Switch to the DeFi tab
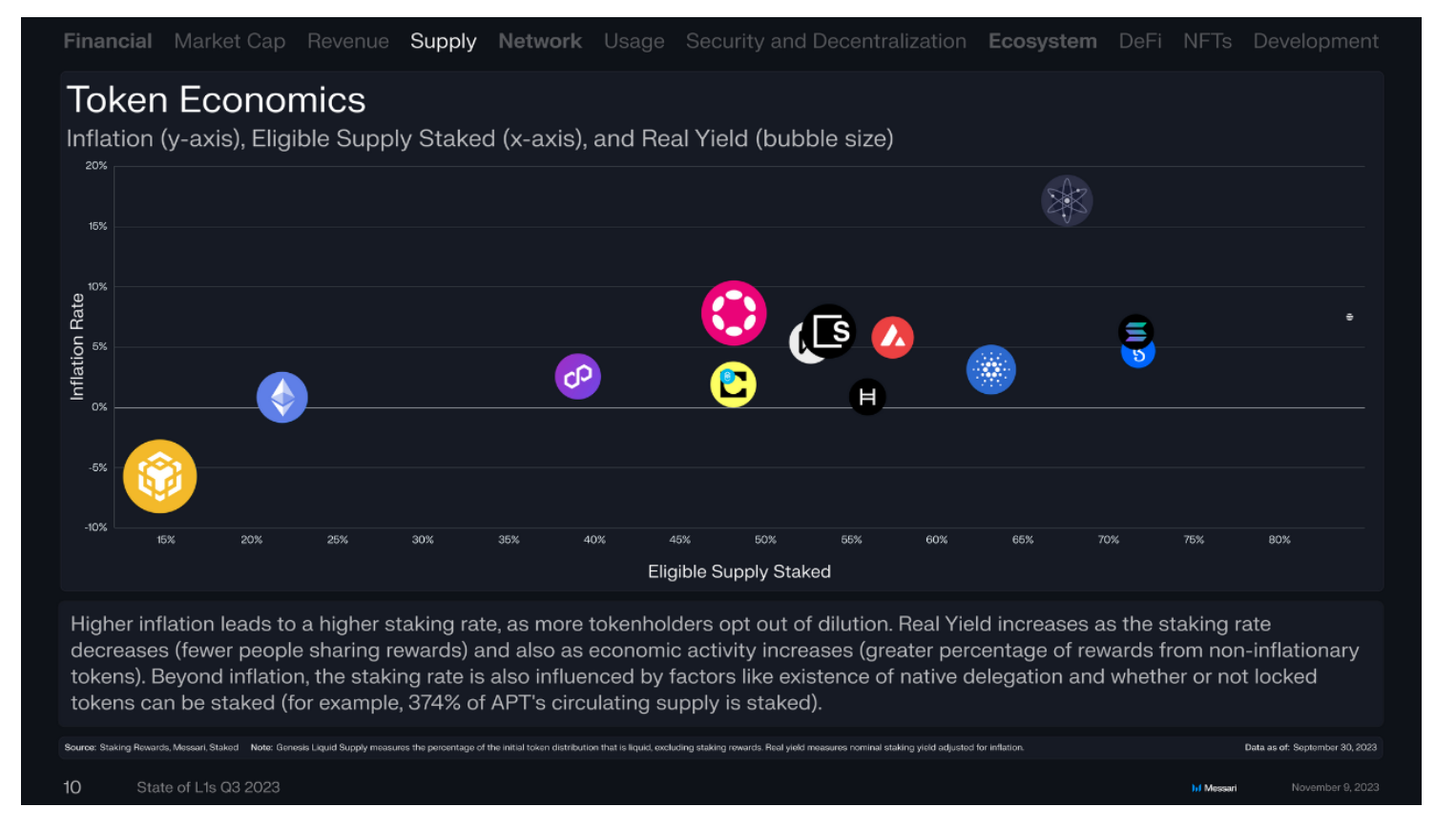Image resolution: width=1456 pixels, height=828 pixels. pos(1140,41)
